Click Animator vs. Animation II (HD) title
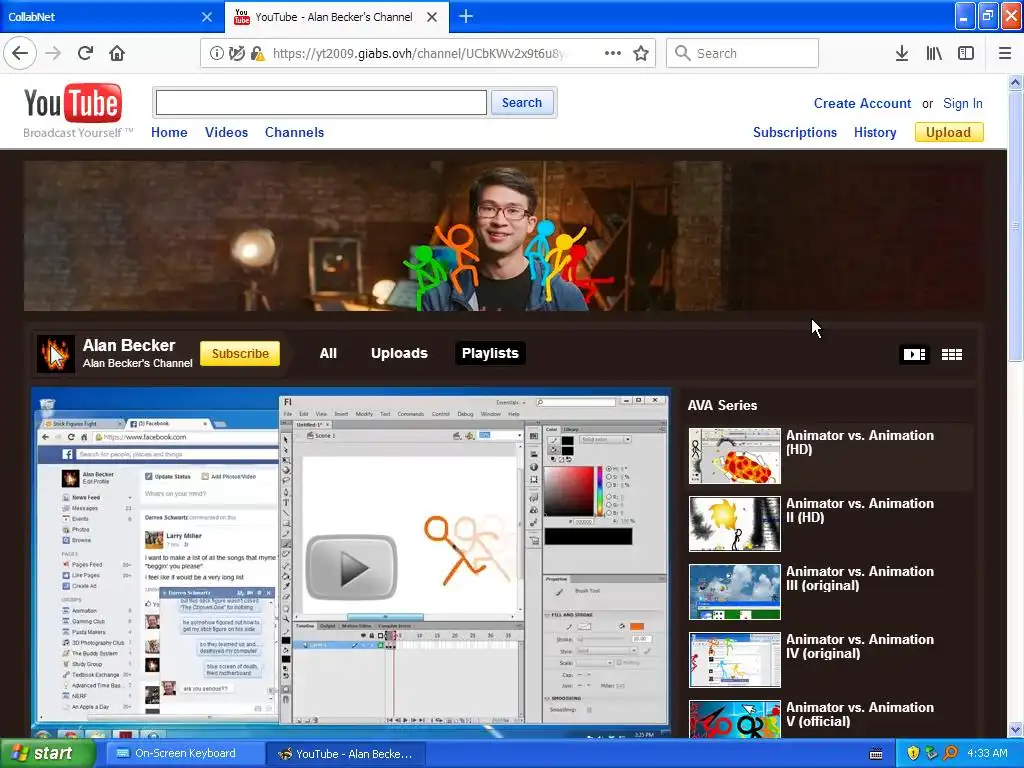The image size is (1024, 768). (x=859, y=510)
